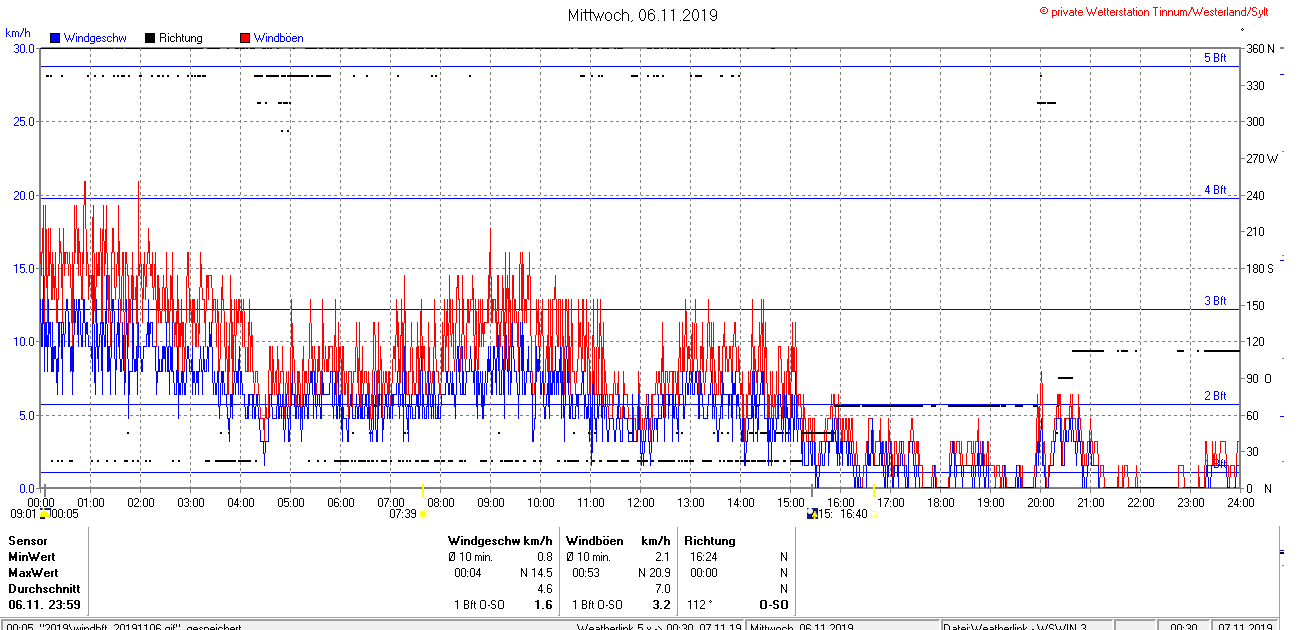Click the 30.0 value on the speed axis

(x=23, y=48)
